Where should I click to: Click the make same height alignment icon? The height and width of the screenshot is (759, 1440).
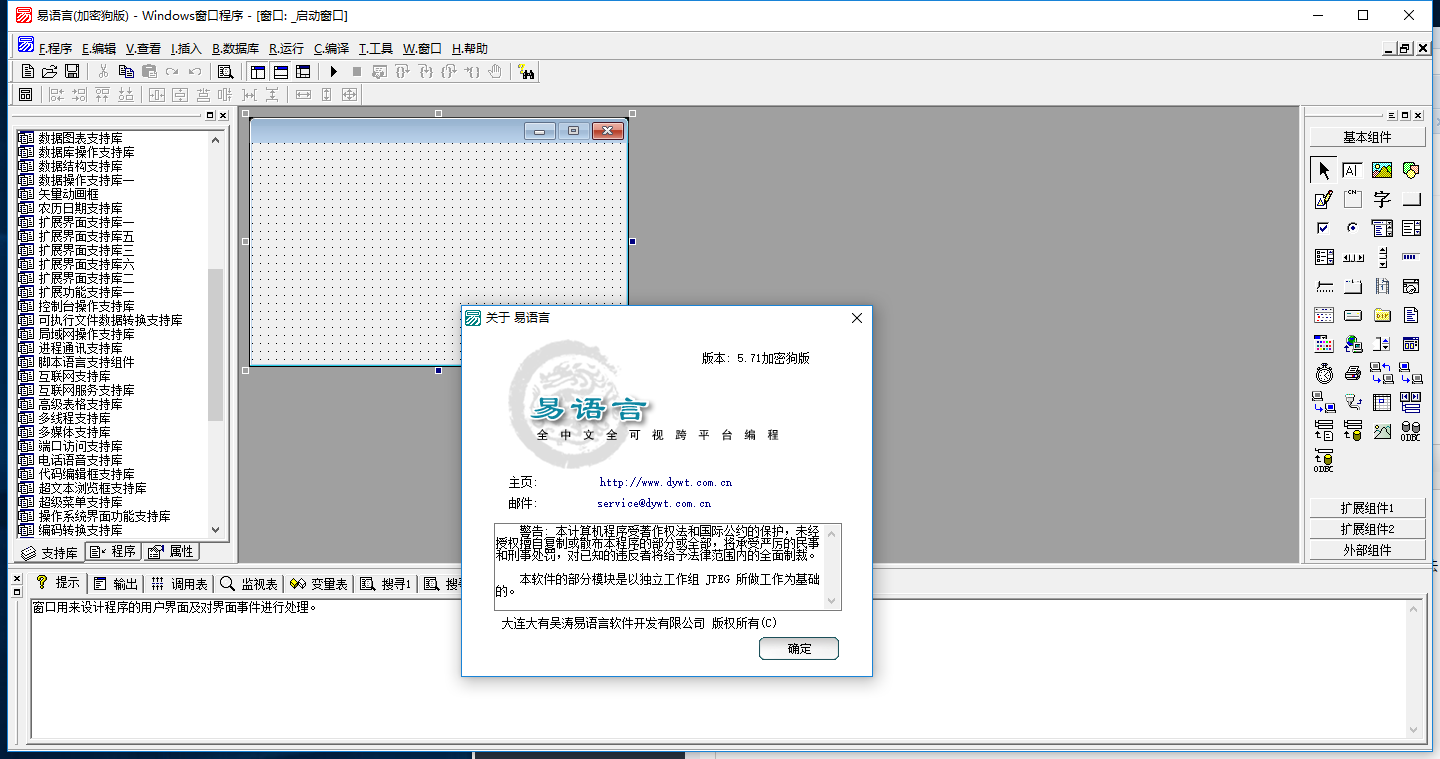click(326, 94)
